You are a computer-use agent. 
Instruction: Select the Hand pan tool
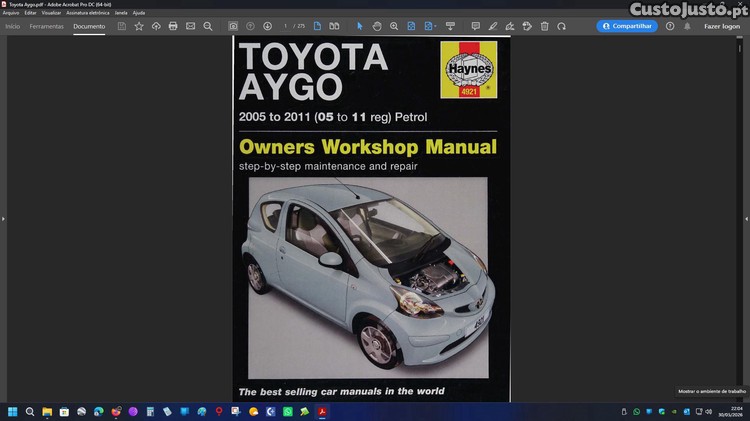pos(377,26)
